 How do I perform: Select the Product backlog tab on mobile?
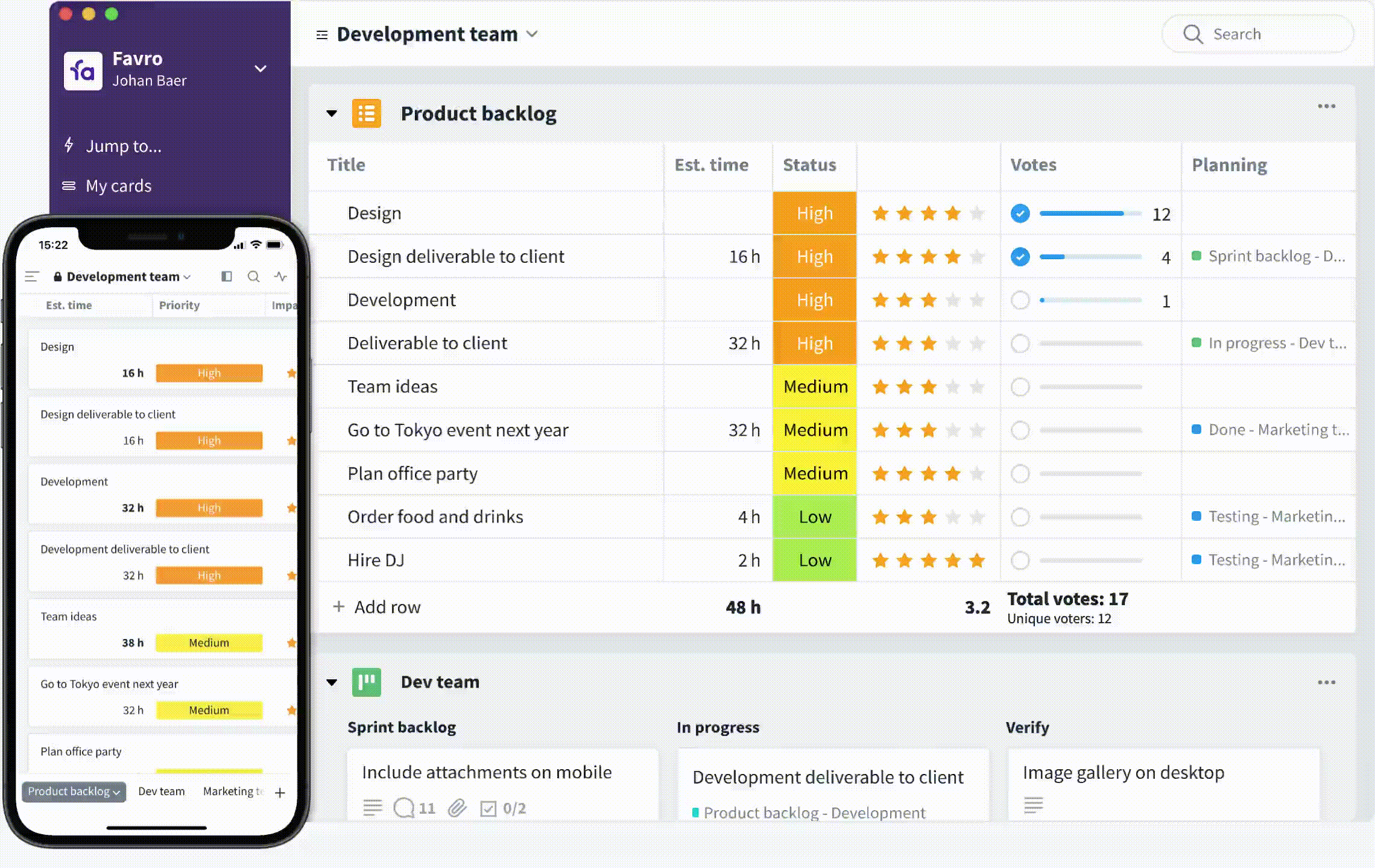pos(74,791)
